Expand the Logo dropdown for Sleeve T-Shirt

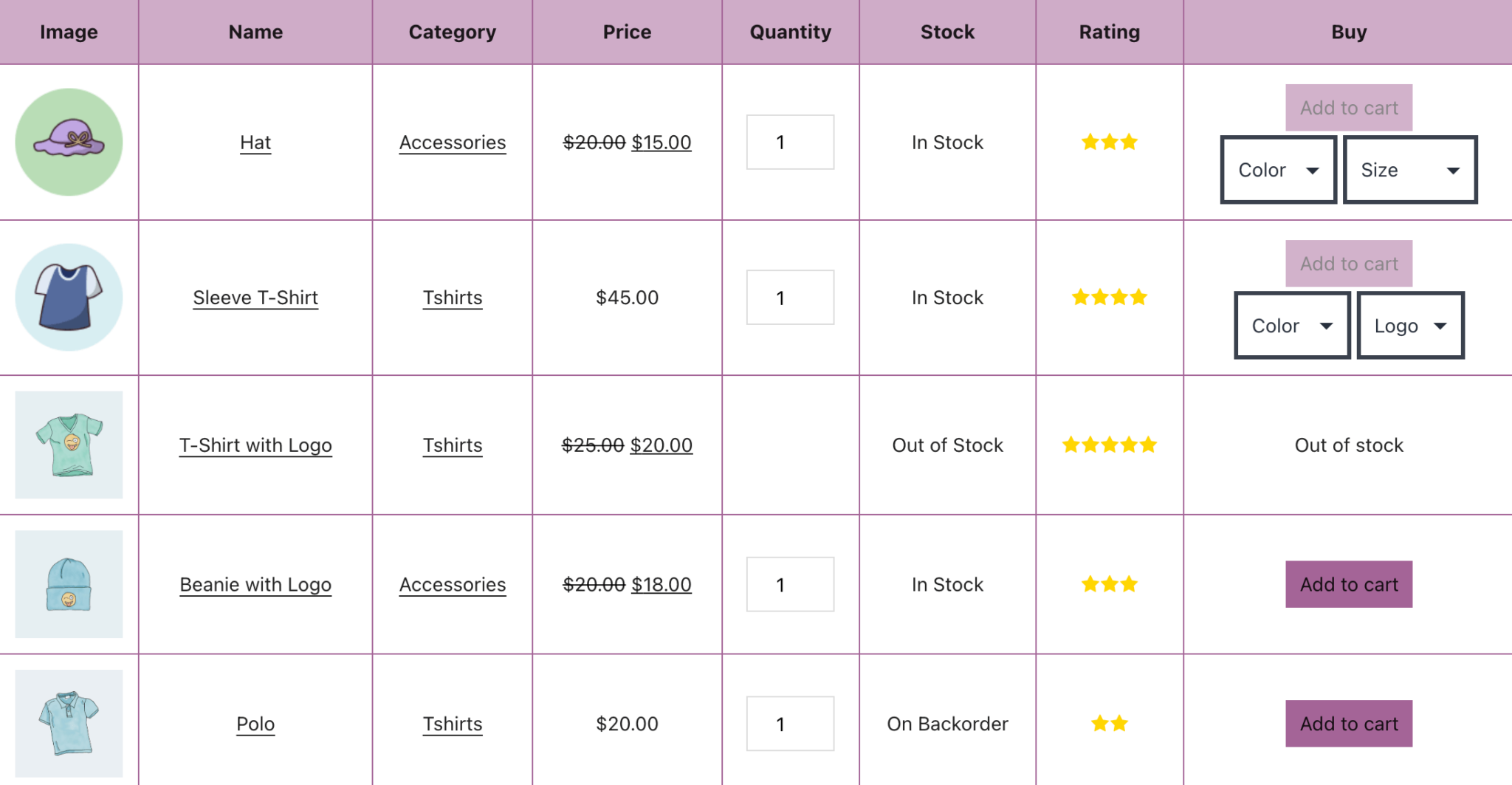1410,325
